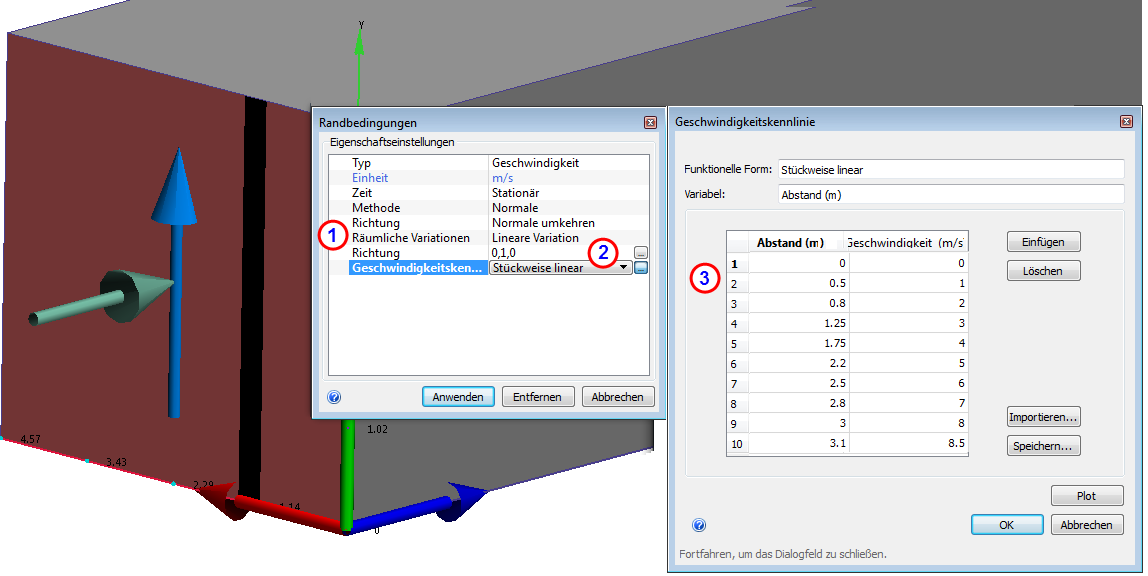Click Abbrechen in Randbedingungen dialog
This screenshot has height=576, width=1148.
pyautogui.click(x=617, y=397)
